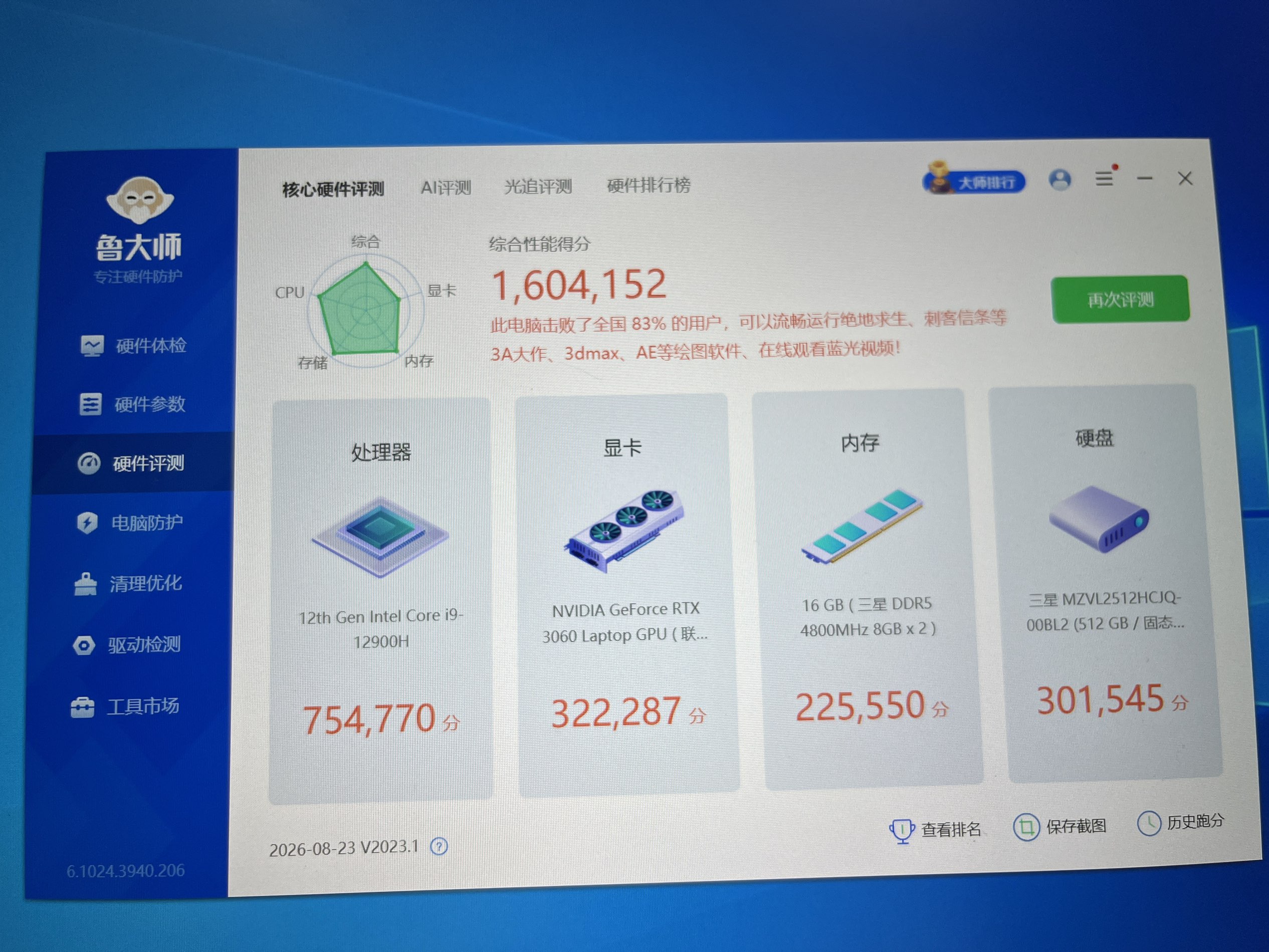Click the 电脑防护 shield icon

click(87, 523)
